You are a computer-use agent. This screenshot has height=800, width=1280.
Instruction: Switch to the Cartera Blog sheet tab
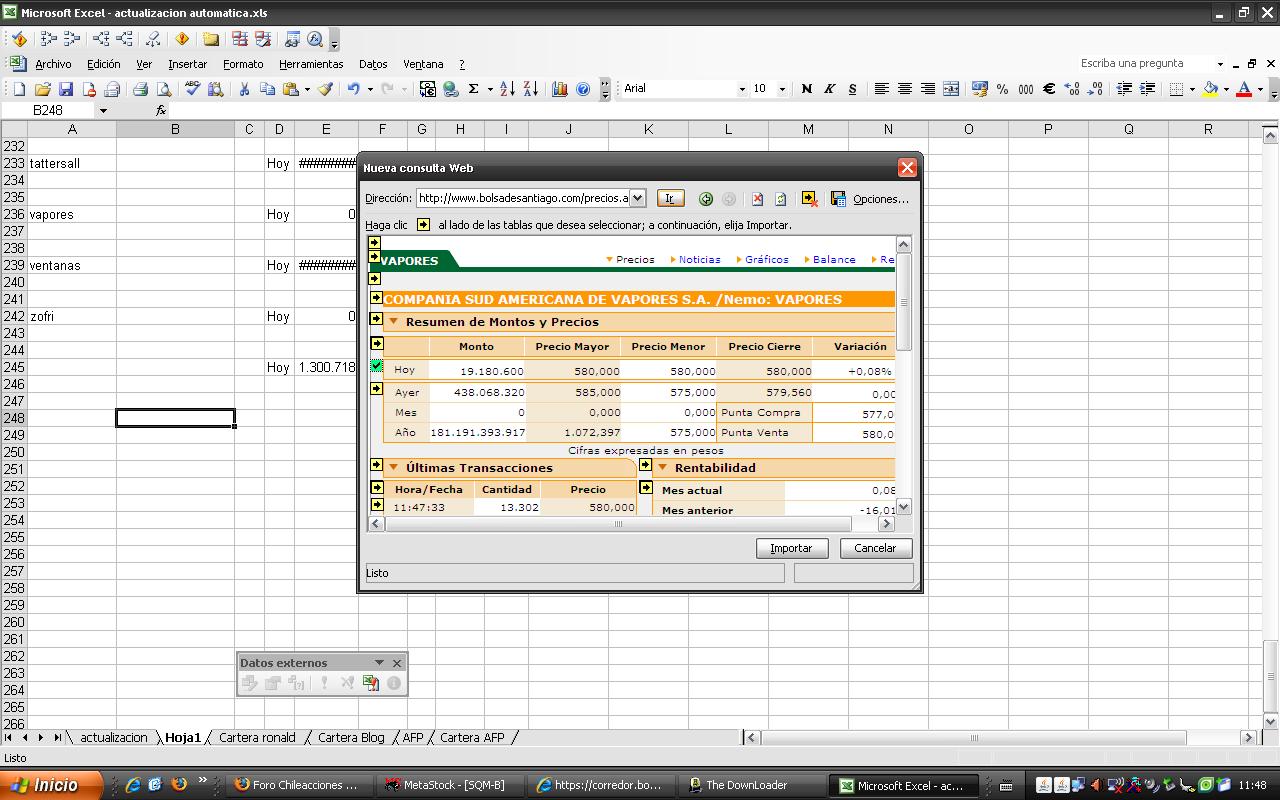[x=351, y=737]
